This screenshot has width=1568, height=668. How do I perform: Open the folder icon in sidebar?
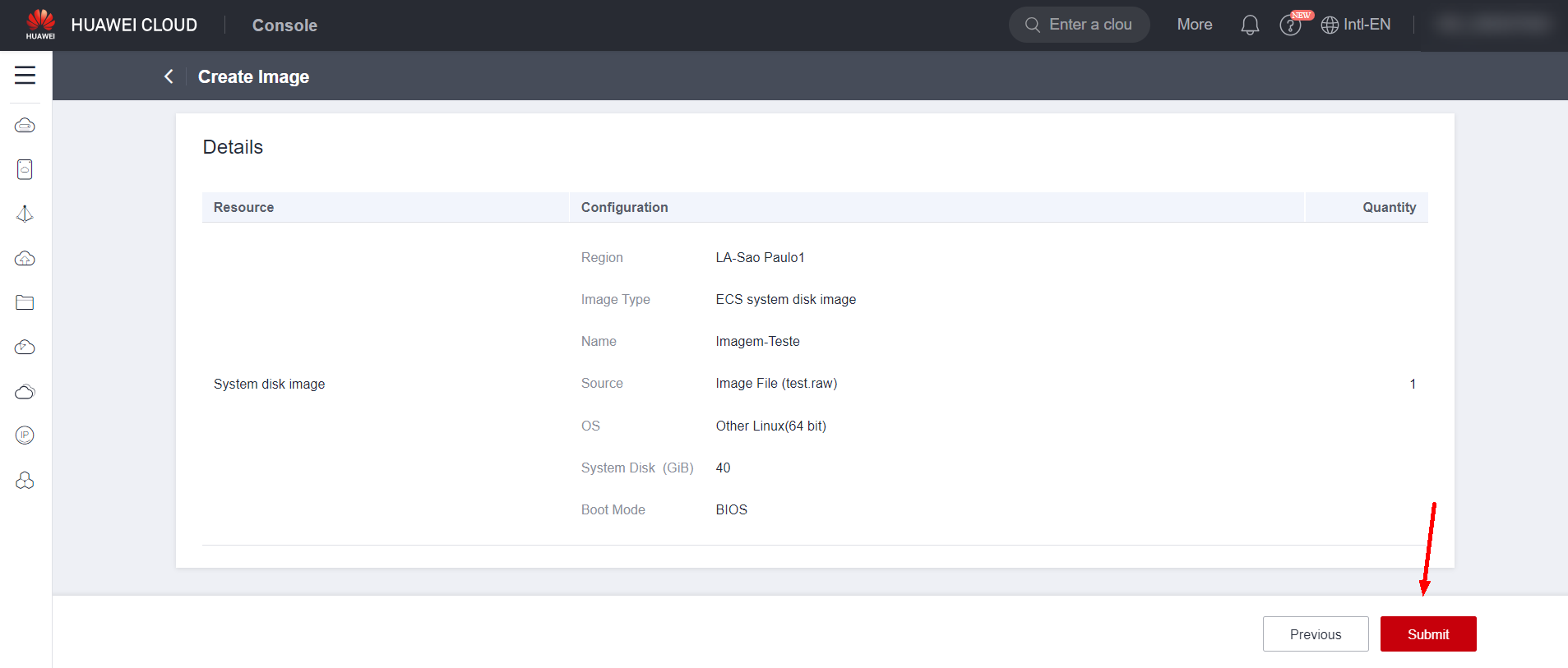(25, 302)
